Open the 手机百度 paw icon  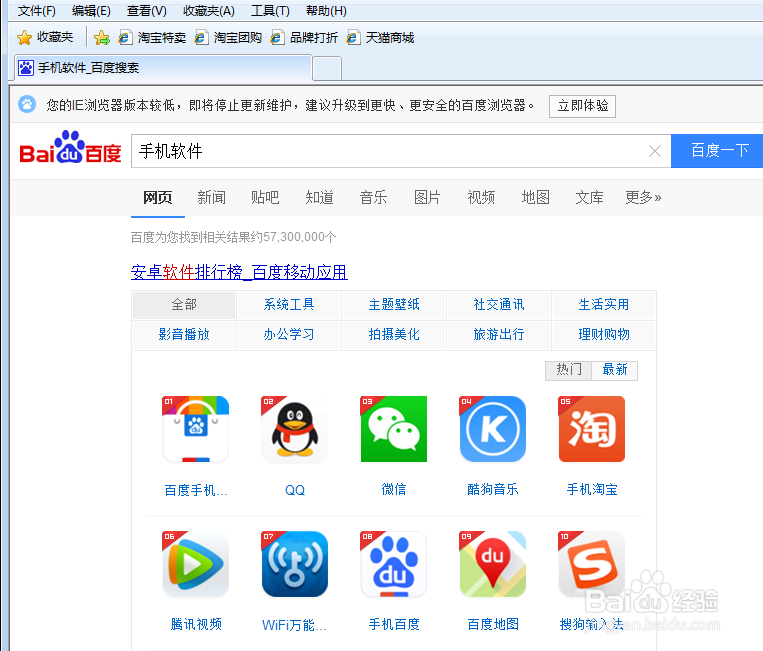394,564
